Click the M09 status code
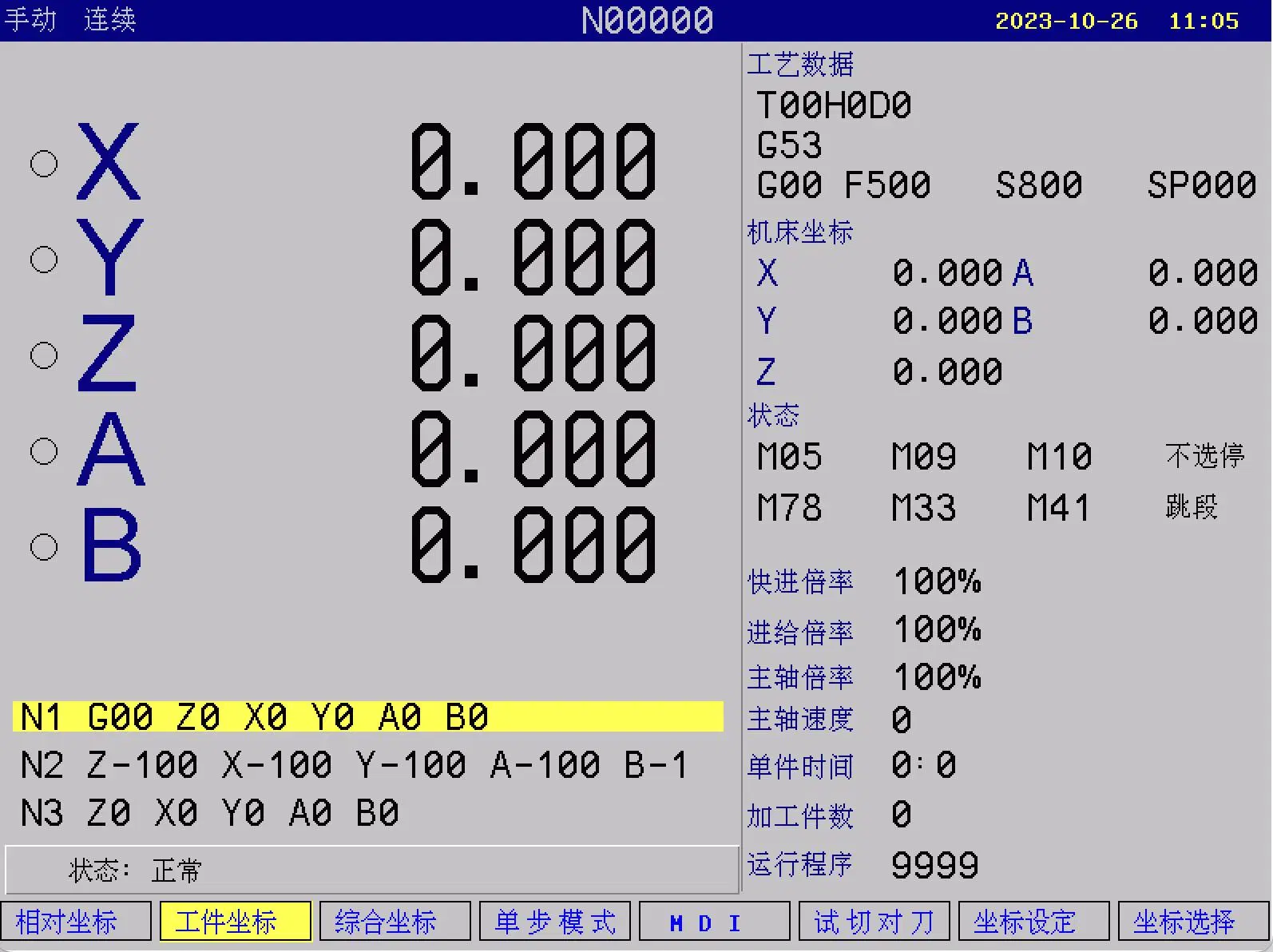Viewport: 1273px width, 952px height. (x=924, y=457)
